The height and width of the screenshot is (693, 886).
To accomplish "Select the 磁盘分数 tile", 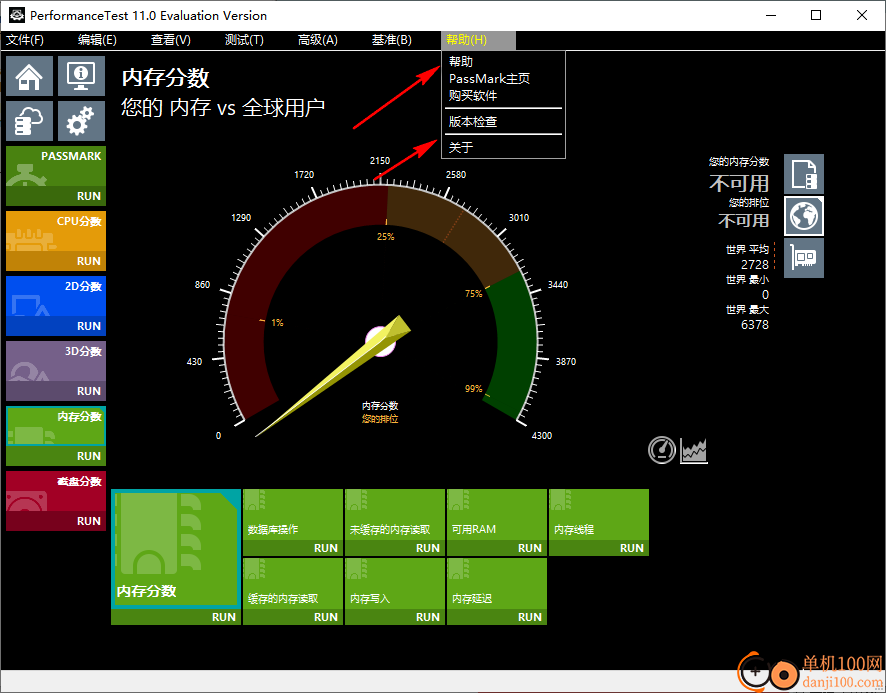I will pos(56,492).
